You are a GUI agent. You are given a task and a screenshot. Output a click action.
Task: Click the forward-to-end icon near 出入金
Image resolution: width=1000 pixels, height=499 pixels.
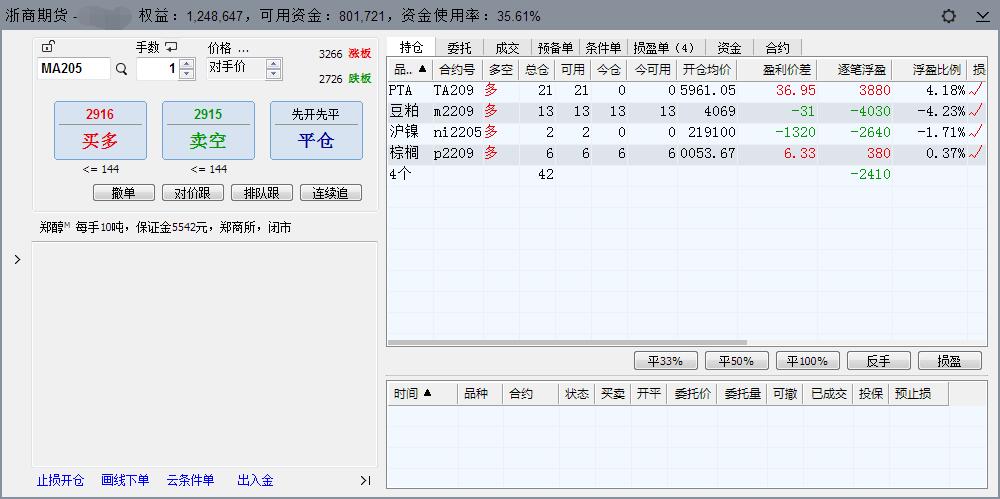point(365,481)
